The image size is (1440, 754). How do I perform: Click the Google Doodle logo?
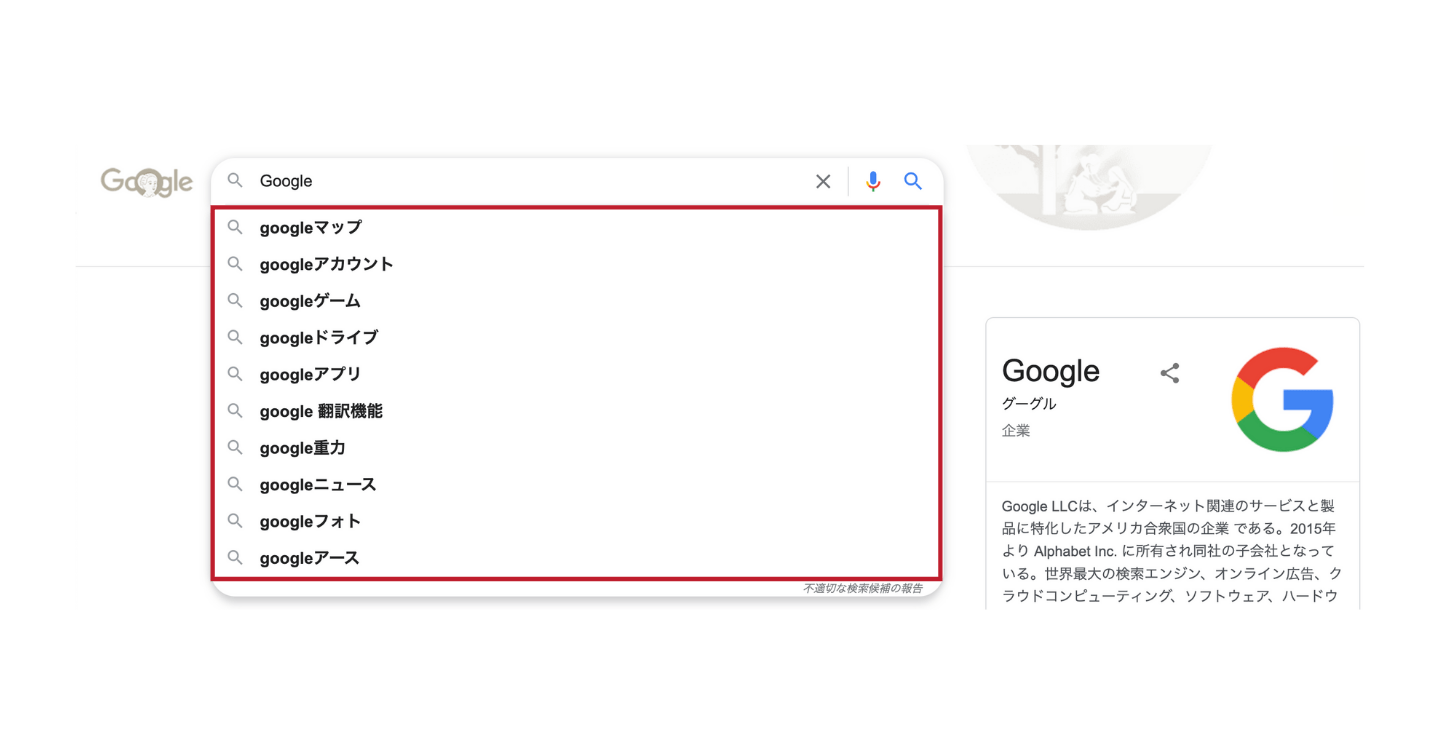click(146, 181)
